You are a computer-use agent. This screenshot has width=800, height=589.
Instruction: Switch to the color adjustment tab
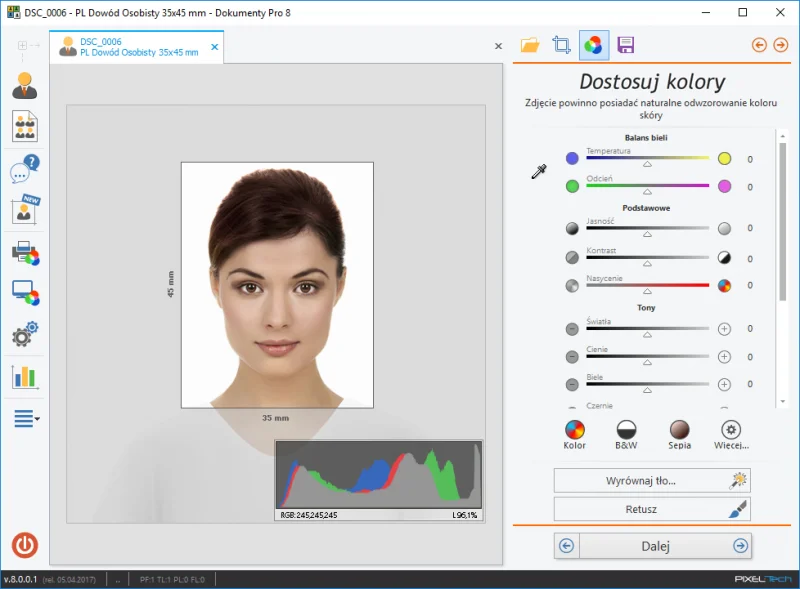coord(593,45)
